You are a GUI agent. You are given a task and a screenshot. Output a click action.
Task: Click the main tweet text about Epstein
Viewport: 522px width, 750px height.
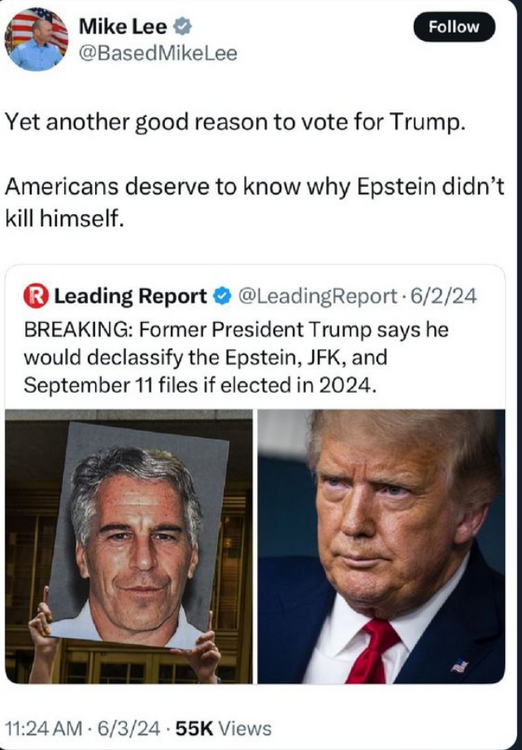254,202
